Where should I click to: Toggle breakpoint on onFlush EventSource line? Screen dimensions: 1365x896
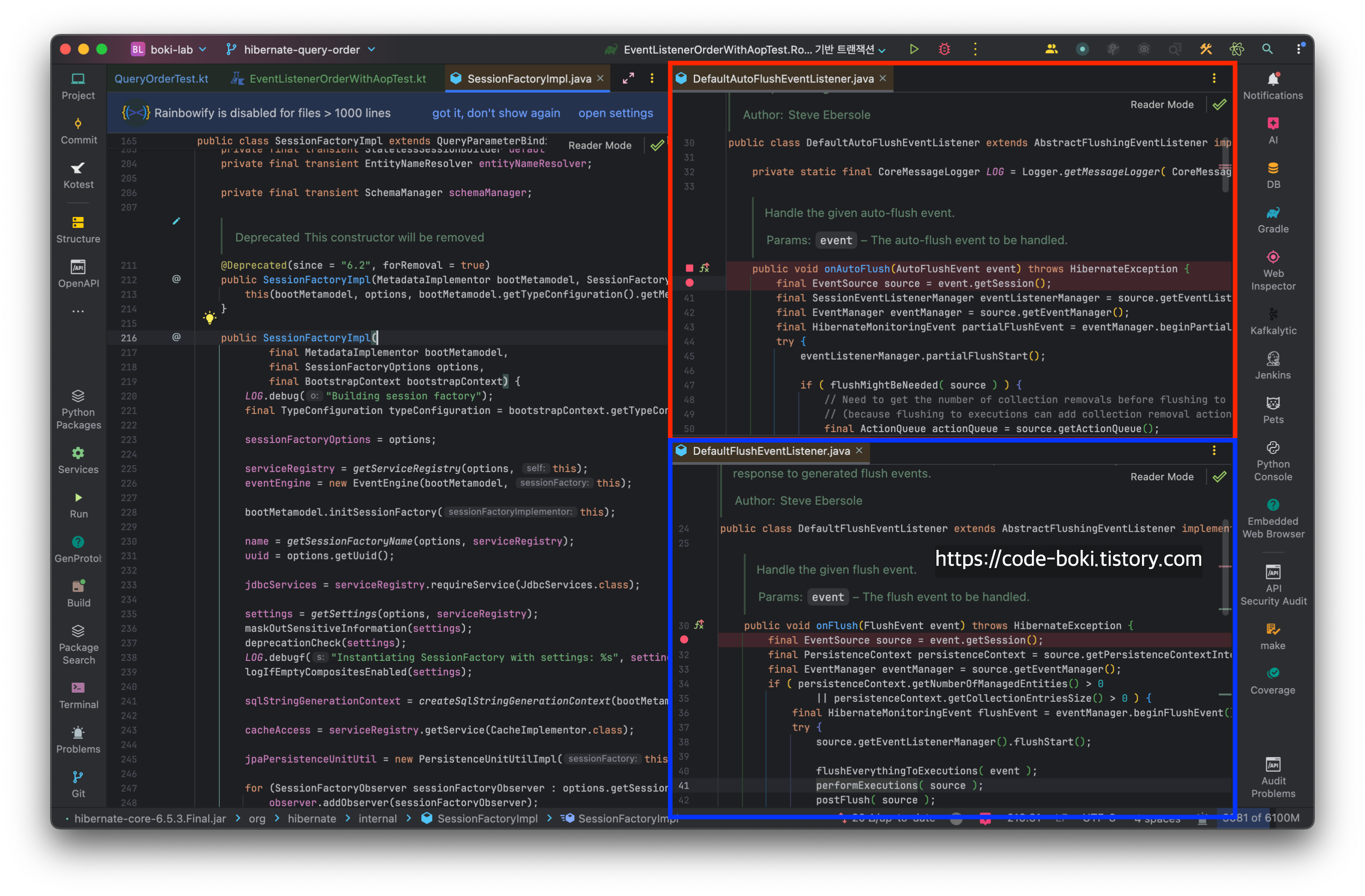point(684,639)
